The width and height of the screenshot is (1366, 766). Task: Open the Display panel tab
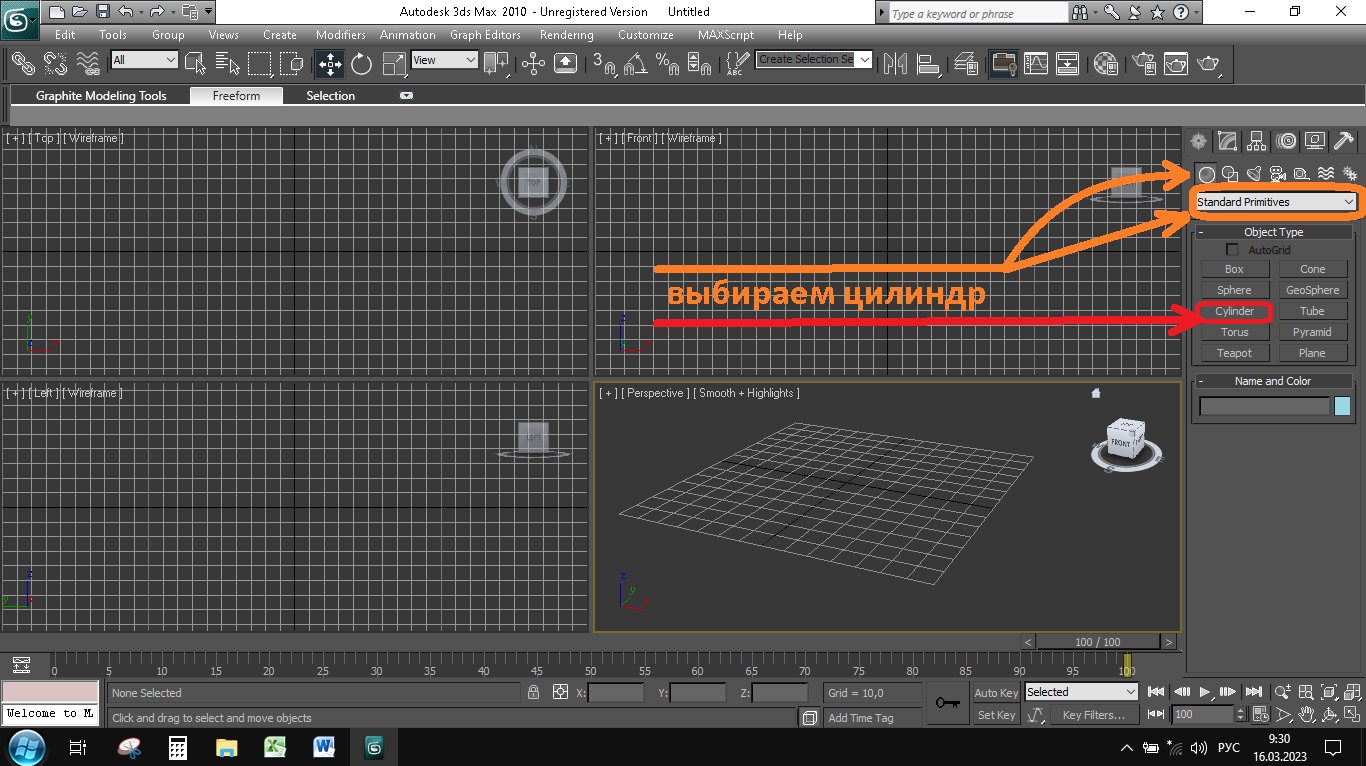coord(1315,141)
